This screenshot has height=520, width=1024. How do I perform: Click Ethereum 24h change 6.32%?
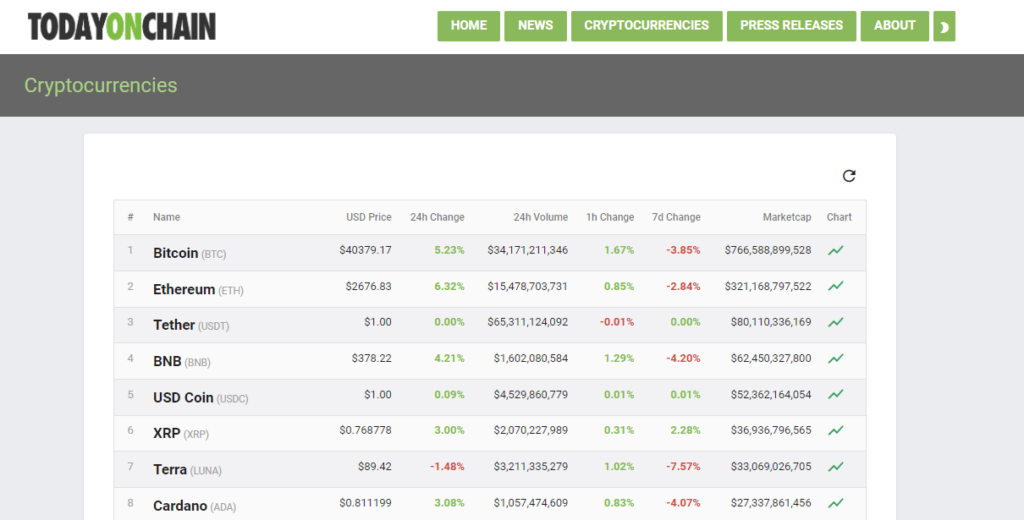point(449,286)
